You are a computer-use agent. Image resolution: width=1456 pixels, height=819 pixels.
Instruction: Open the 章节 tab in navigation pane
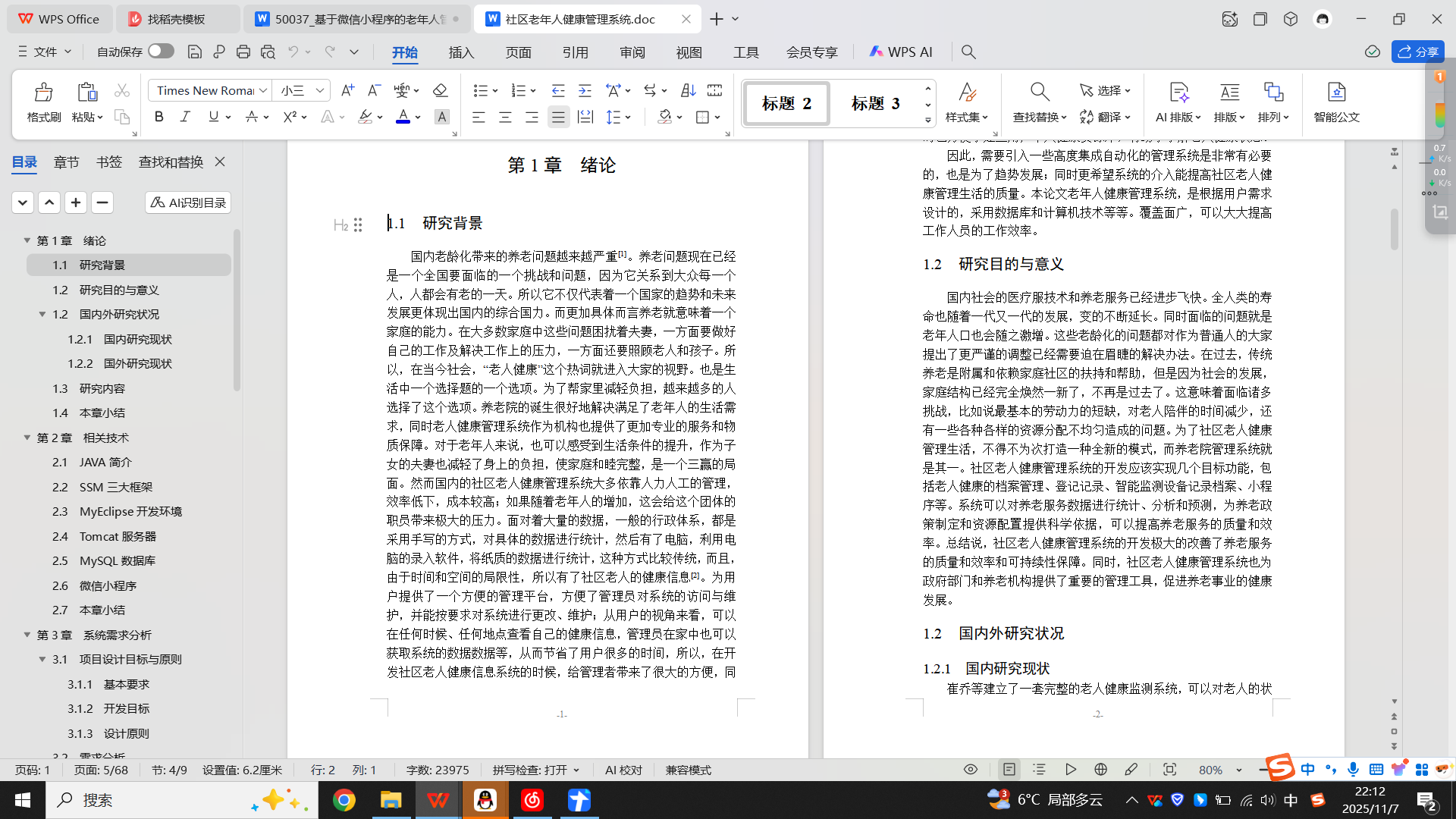tap(67, 162)
